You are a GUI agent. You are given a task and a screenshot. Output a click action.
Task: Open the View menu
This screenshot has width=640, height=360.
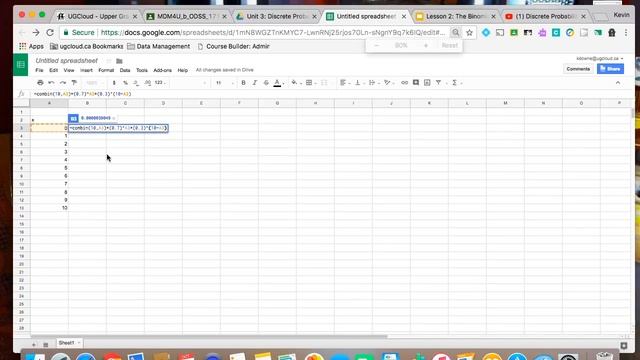69,70
